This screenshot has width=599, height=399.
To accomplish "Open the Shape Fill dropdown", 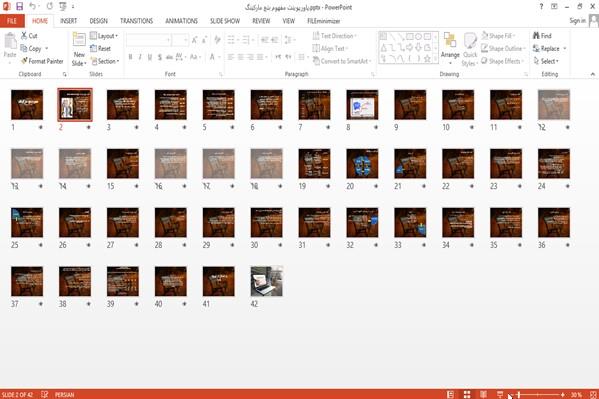I will coord(498,36).
